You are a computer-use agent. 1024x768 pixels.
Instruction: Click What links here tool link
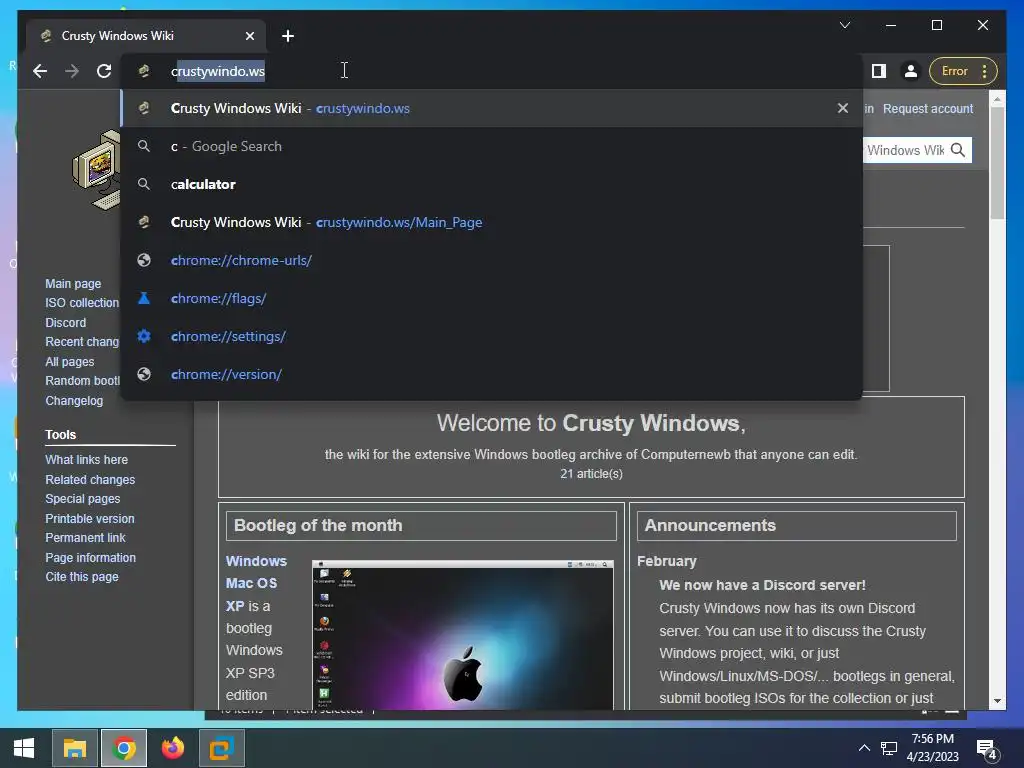click(x=86, y=460)
